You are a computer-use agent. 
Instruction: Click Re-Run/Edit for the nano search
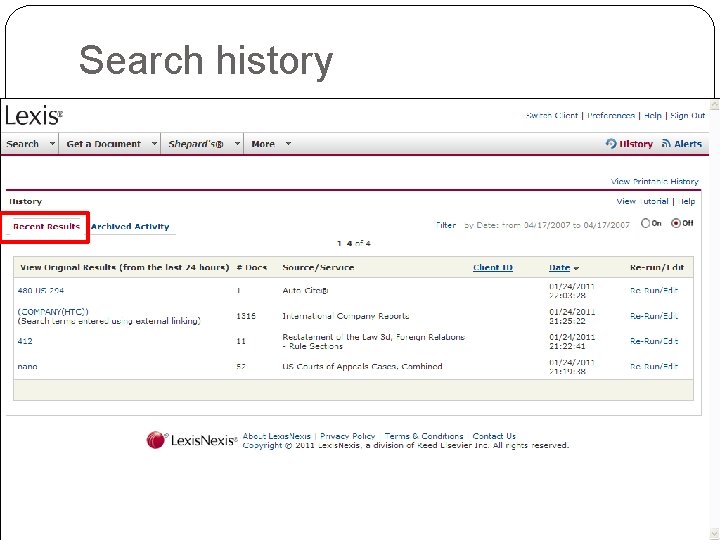(654, 366)
